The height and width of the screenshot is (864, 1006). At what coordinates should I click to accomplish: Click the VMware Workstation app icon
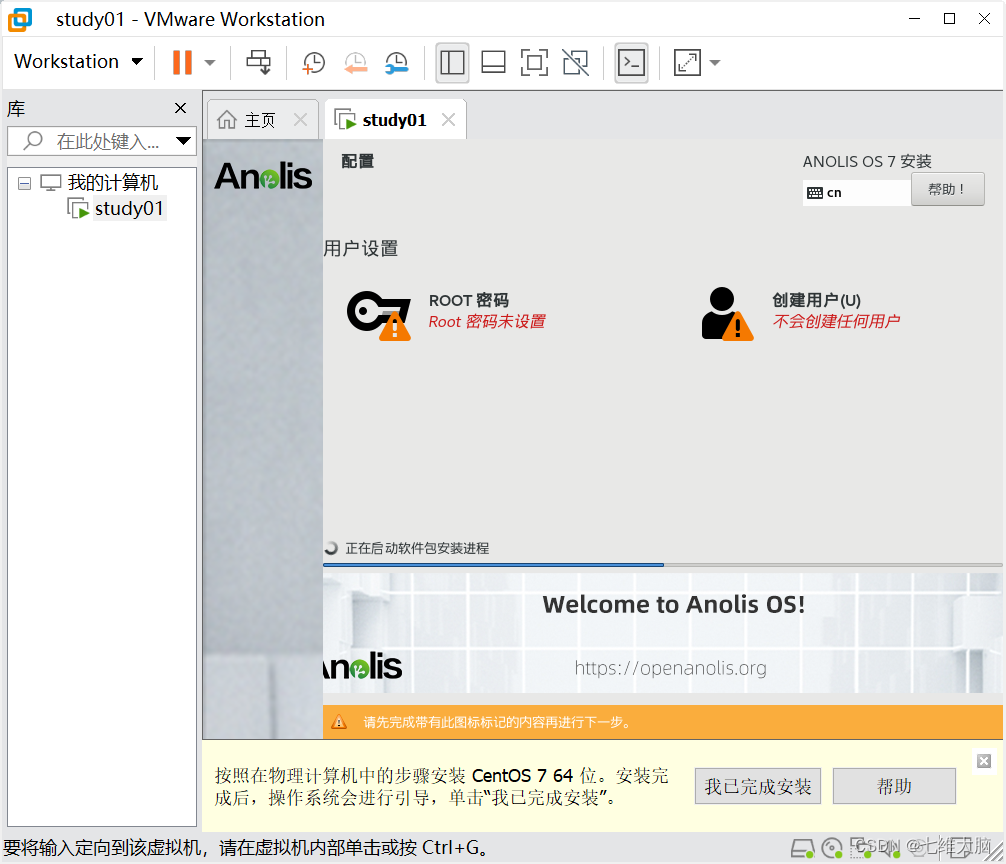(20, 19)
